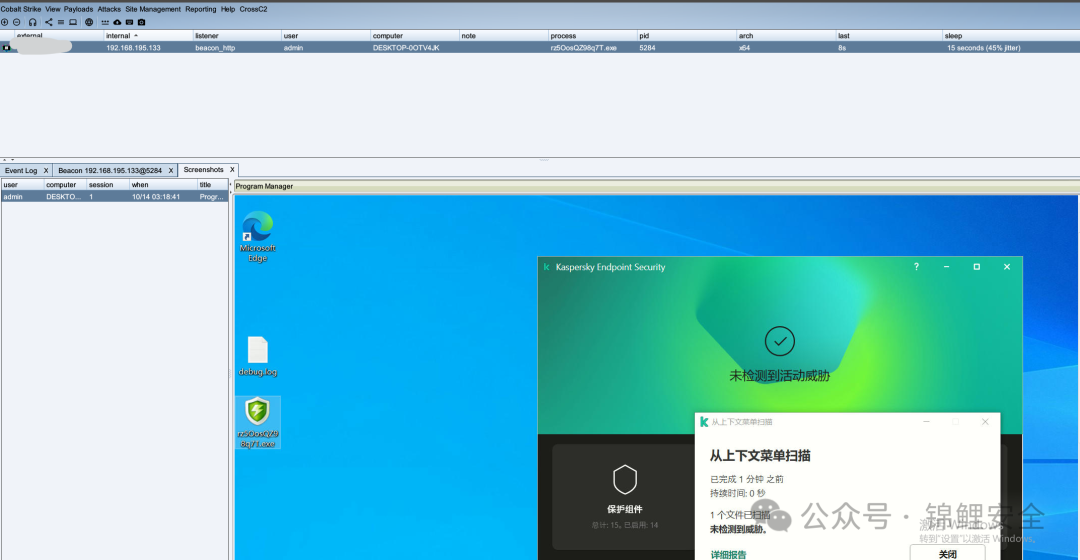Switch to session table view icon

61,22
